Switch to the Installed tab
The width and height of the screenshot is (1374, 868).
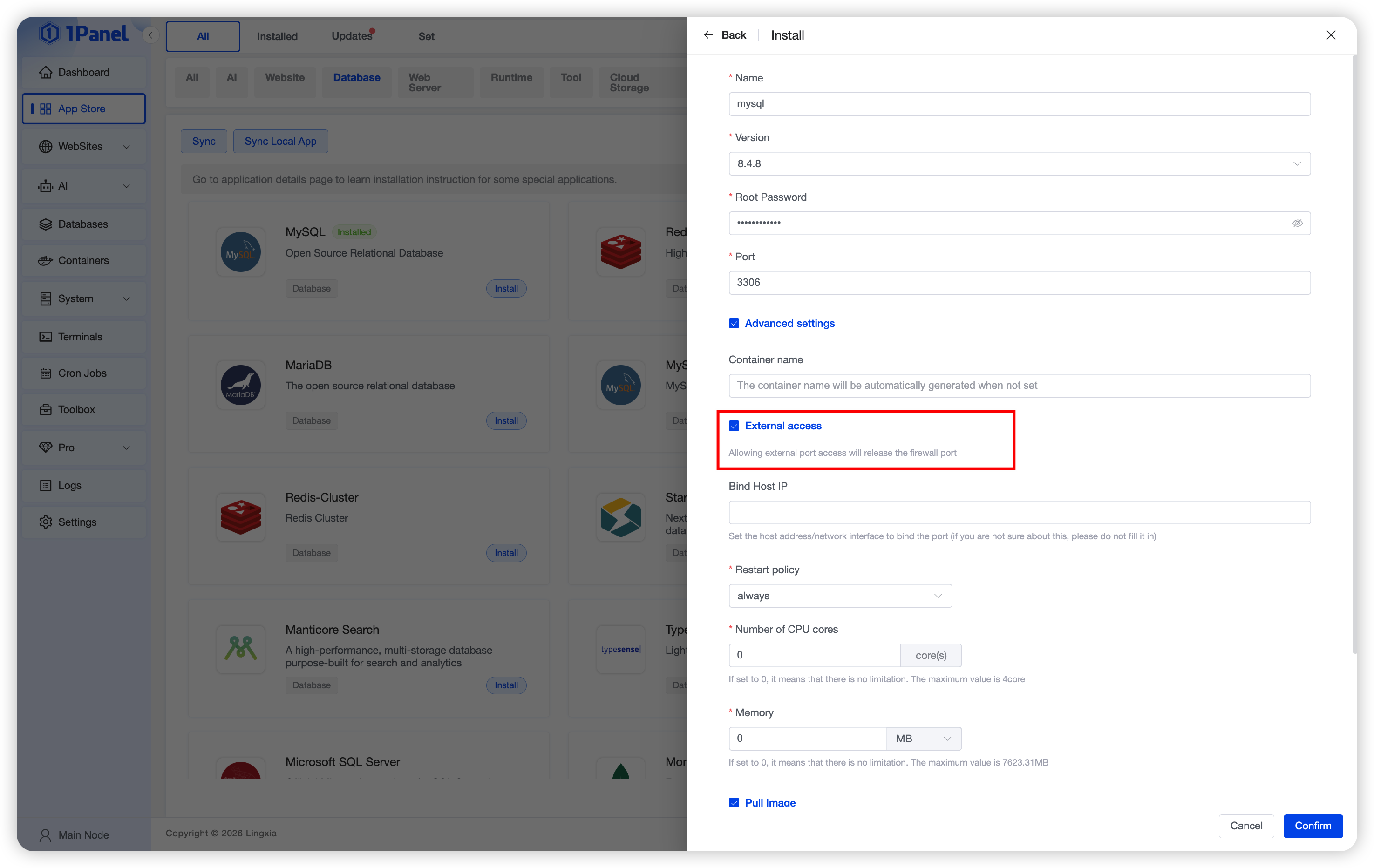(277, 36)
